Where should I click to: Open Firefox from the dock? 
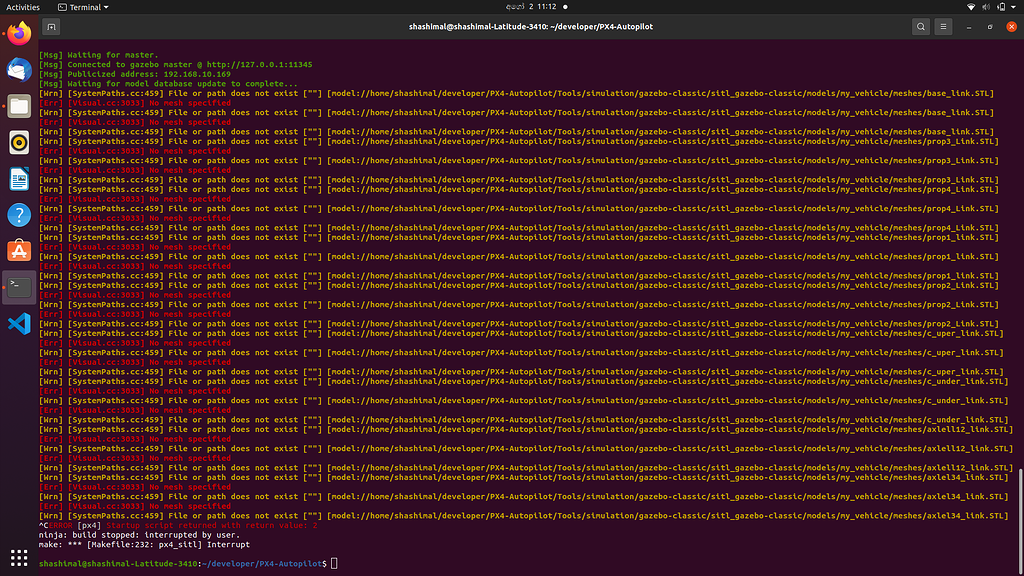[x=19, y=35]
